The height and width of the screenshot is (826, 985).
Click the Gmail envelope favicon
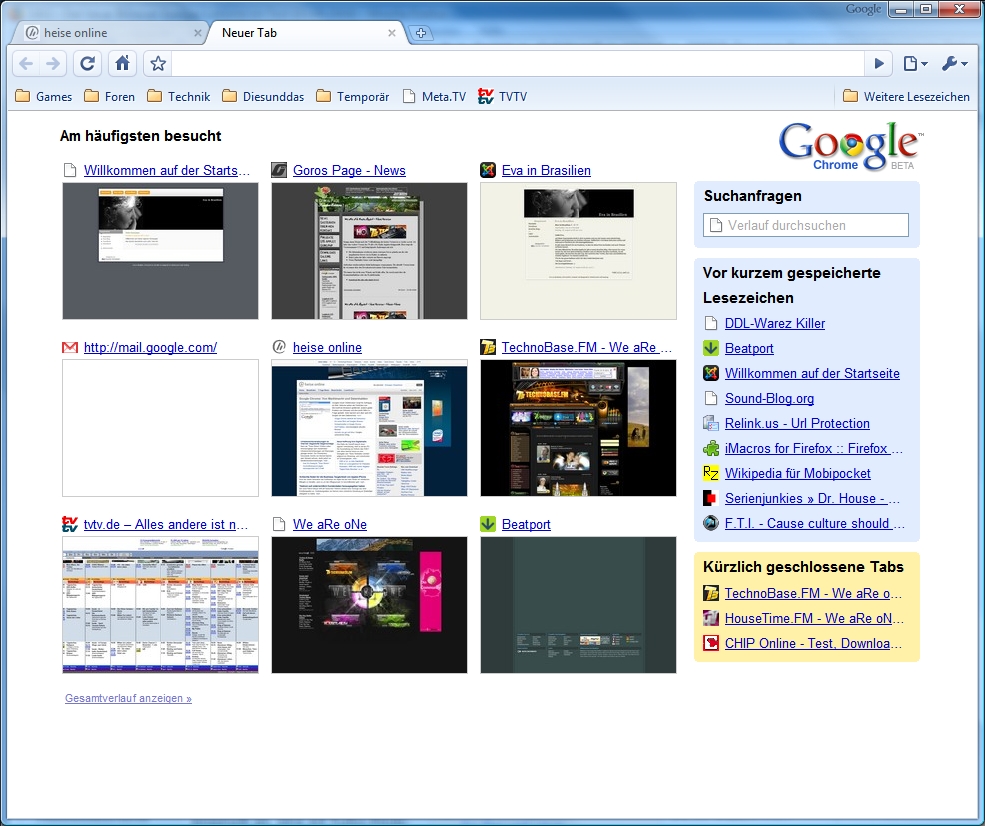[x=70, y=347]
